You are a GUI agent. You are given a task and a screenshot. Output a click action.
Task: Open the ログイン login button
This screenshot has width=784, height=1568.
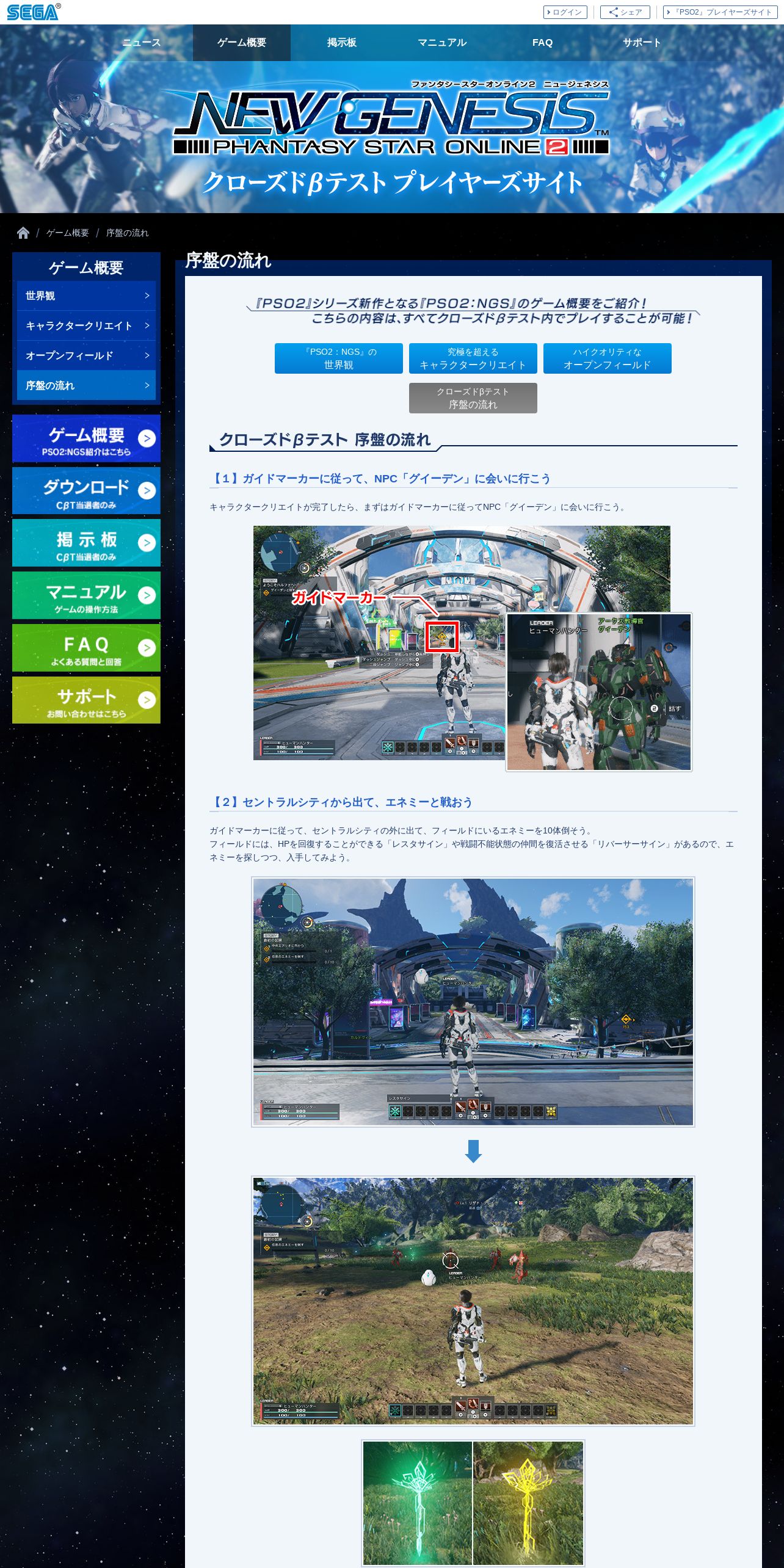pos(565,12)
